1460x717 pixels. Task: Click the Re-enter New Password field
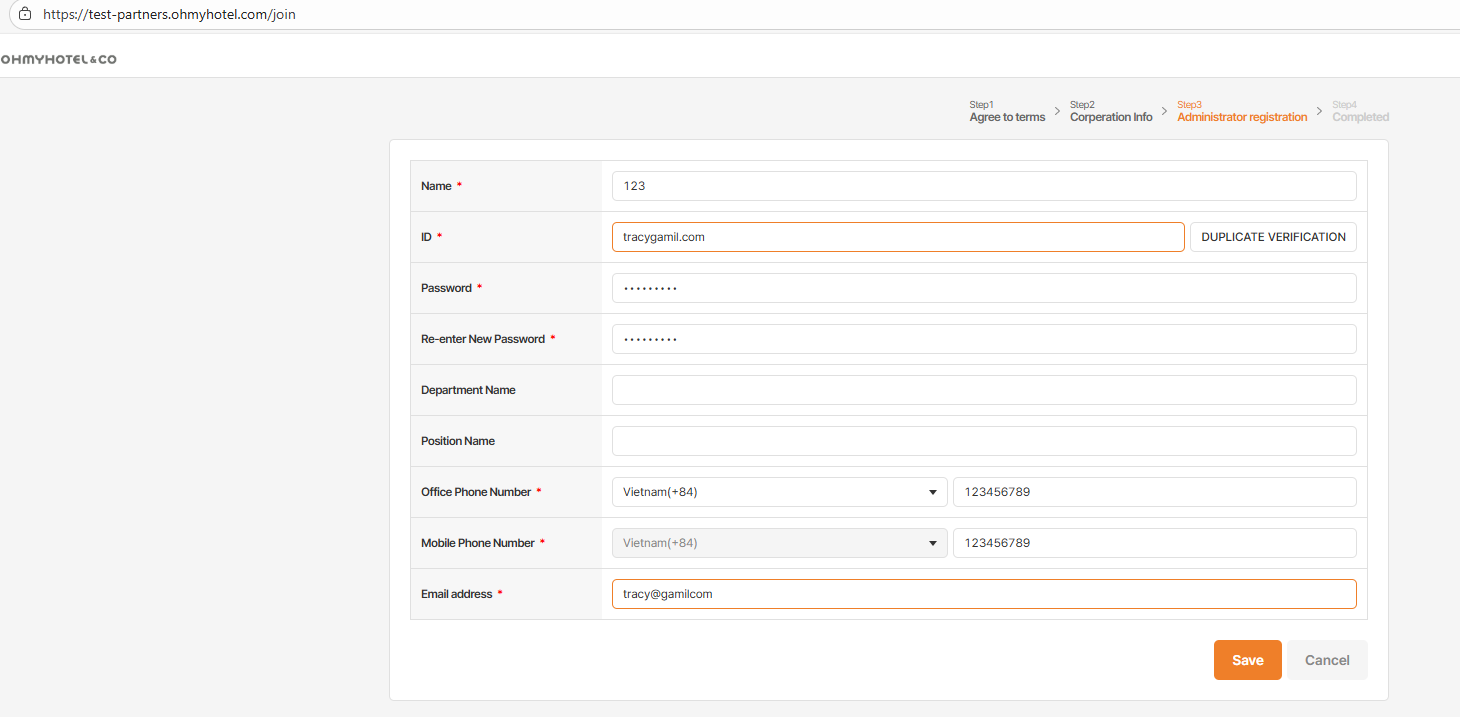click(x=983, y=339)
